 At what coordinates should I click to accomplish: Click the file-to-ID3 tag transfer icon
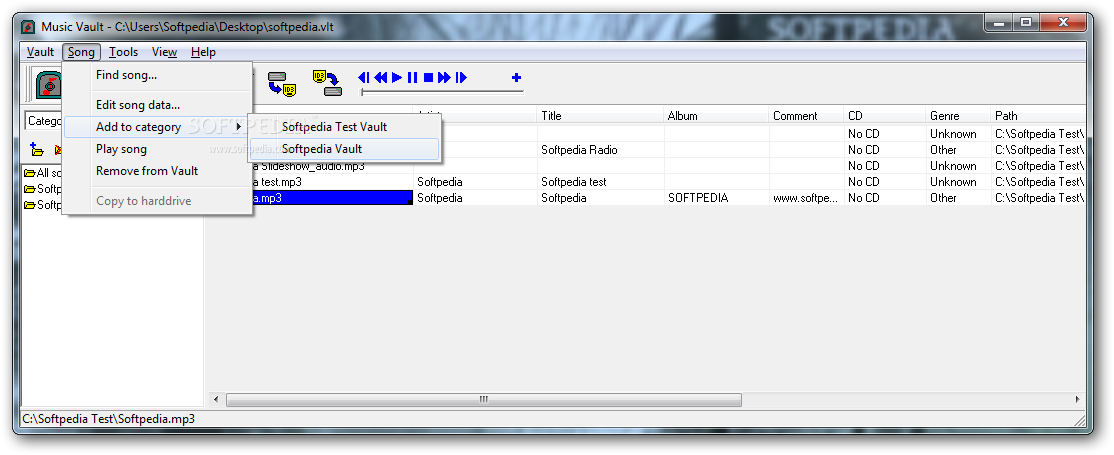pos(281,84)
